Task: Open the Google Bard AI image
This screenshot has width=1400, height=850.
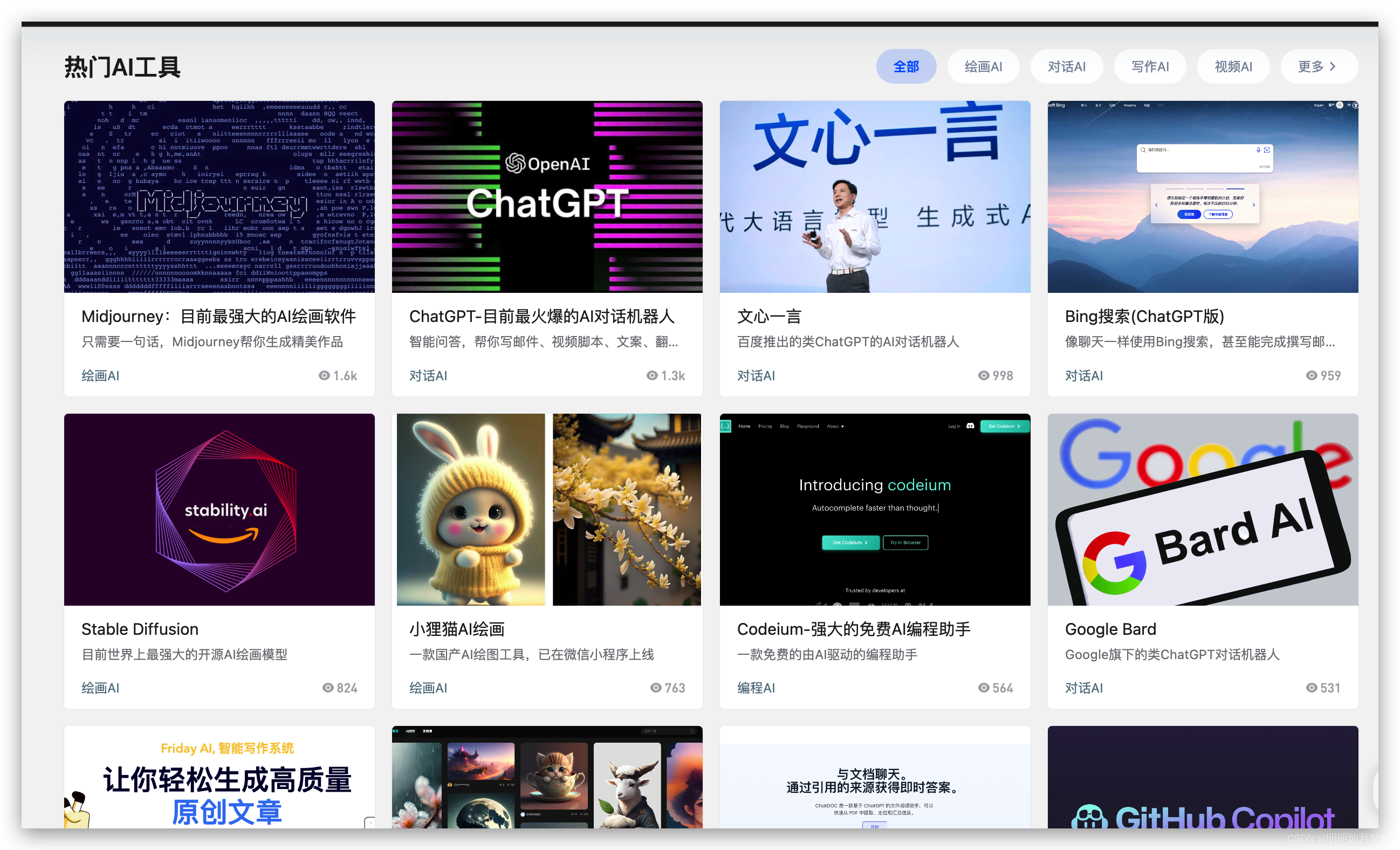Action: [x=1203, y=509]
